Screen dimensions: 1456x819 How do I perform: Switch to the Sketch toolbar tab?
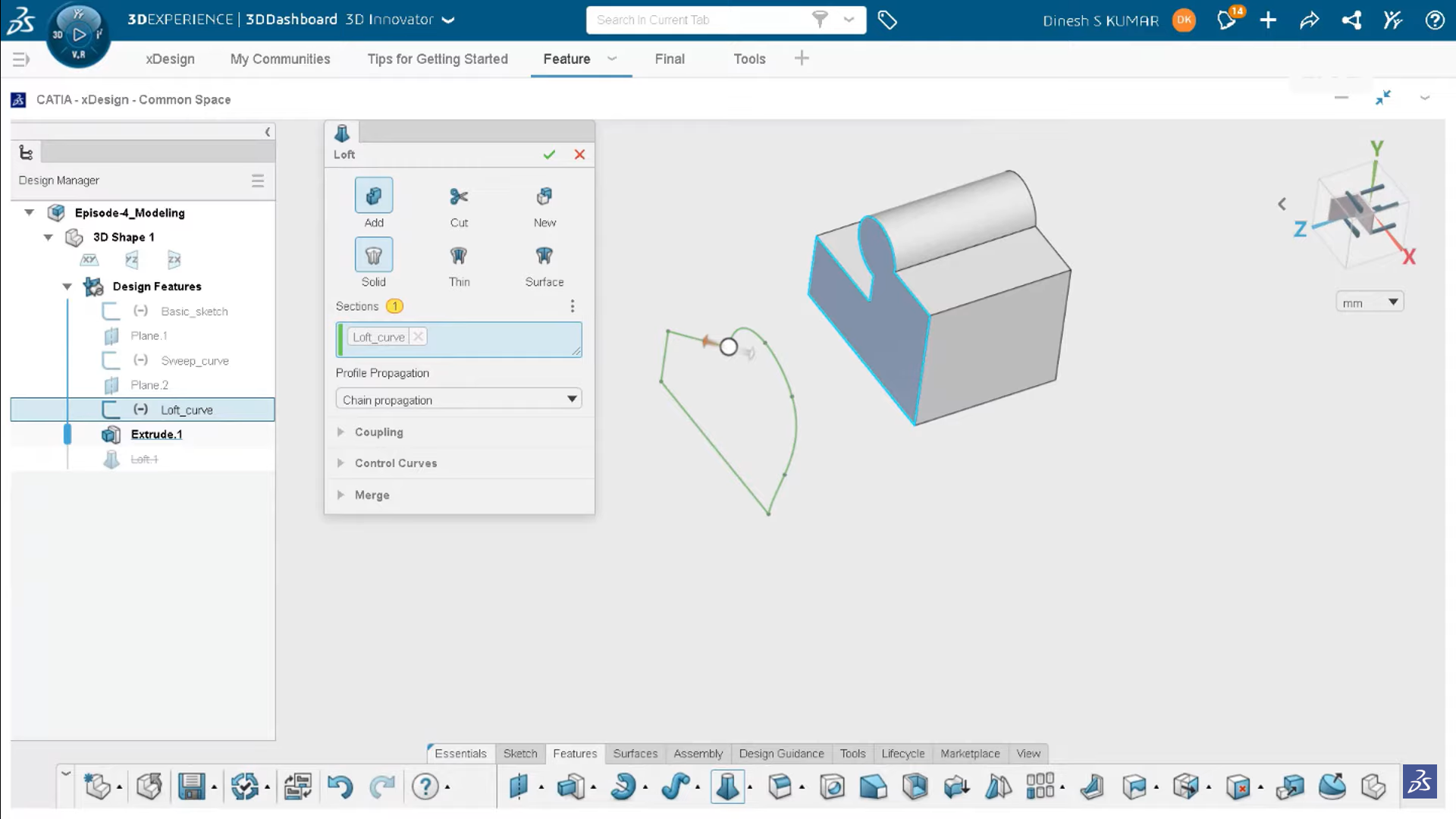click(x=520, y=754)
